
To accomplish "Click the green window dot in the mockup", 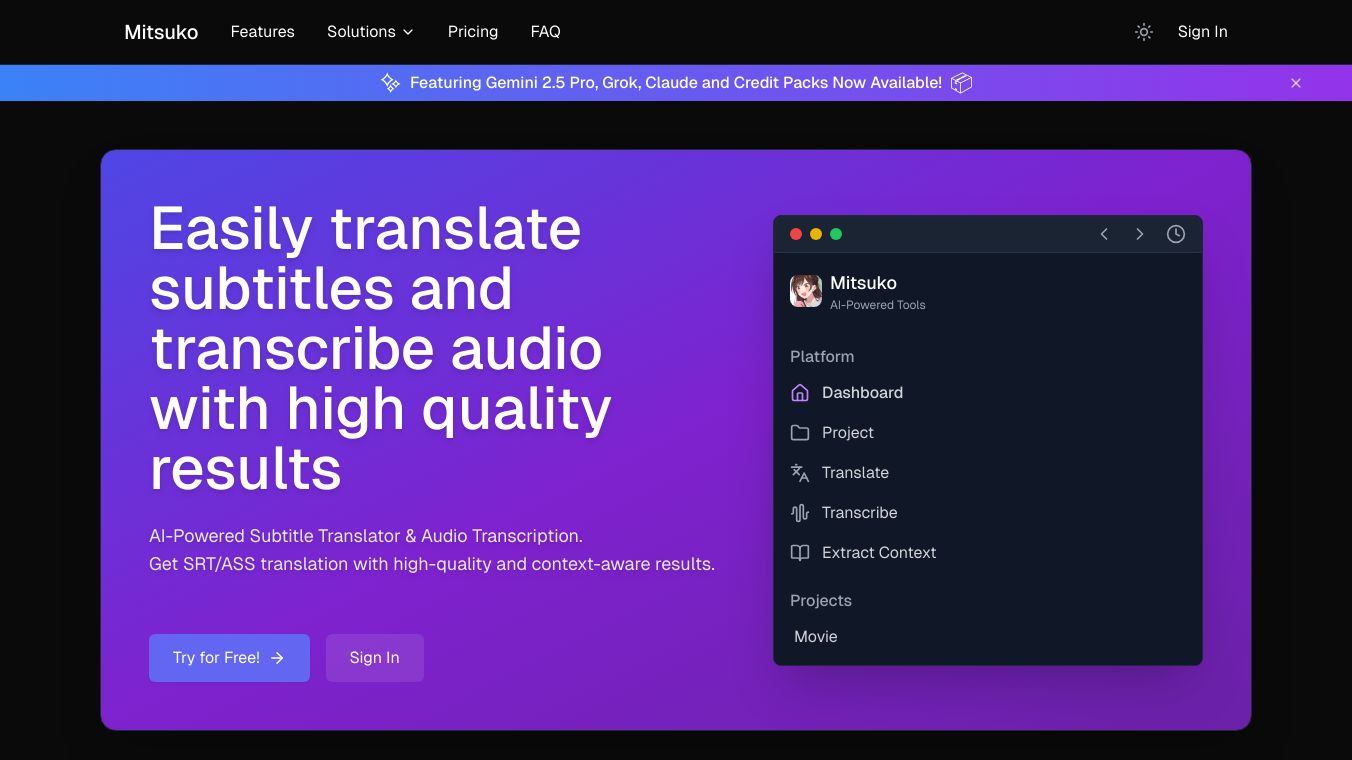I will coord(836,234).
